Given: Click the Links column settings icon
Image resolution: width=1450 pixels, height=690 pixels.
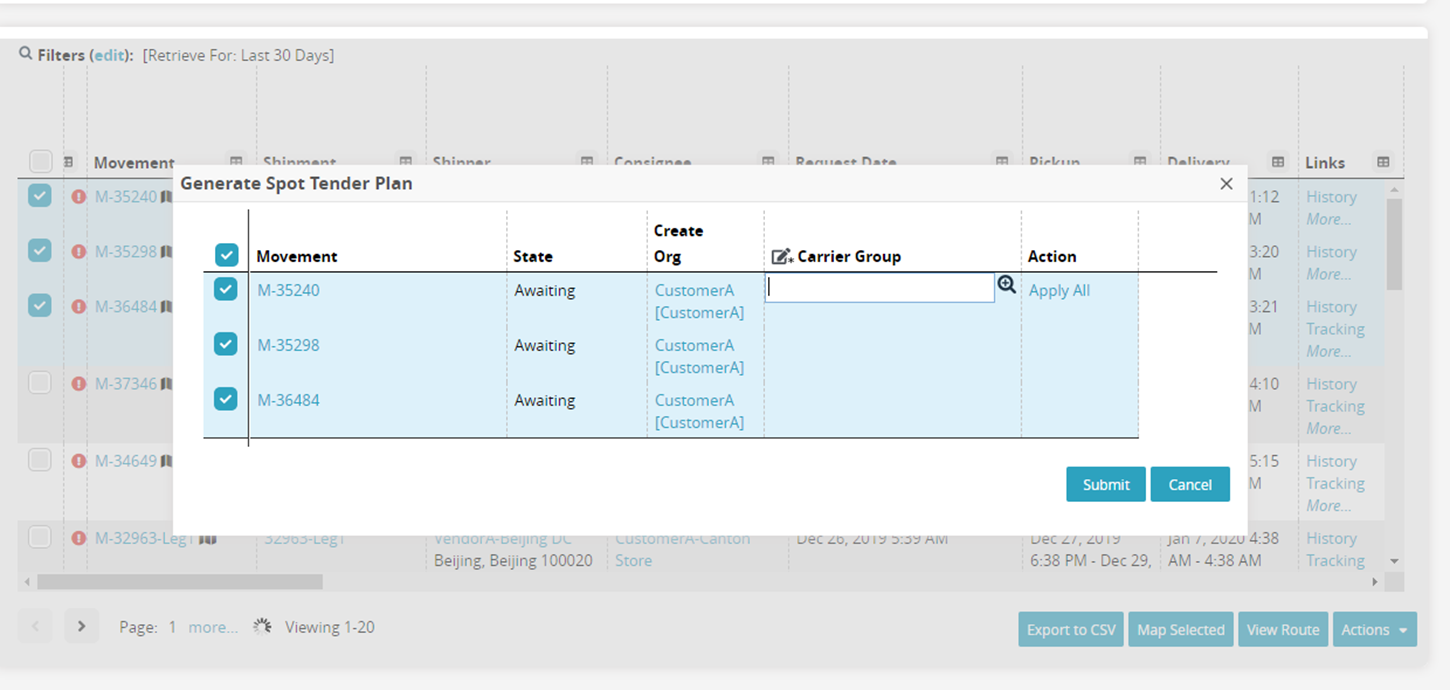Looking at the screenshot, I should (x=1383, y=162).
